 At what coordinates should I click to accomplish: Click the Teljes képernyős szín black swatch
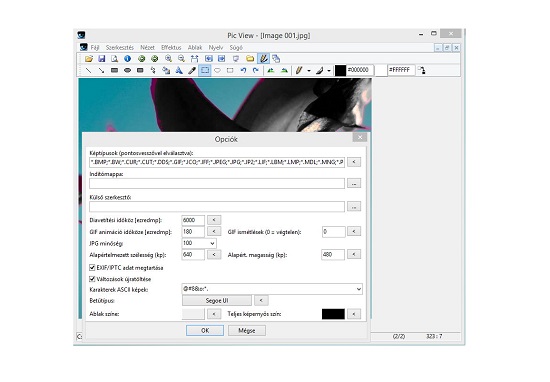pyautogui.click(x=333, y=314)
